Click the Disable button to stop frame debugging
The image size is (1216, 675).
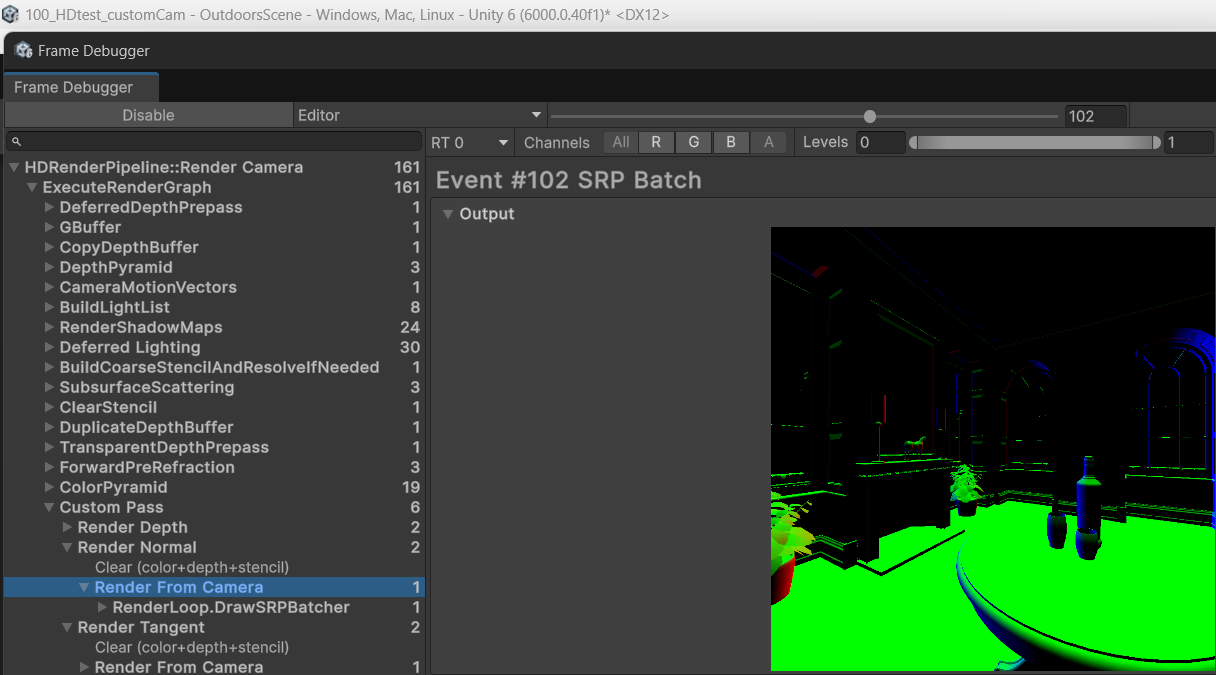[x=148, y=114]
